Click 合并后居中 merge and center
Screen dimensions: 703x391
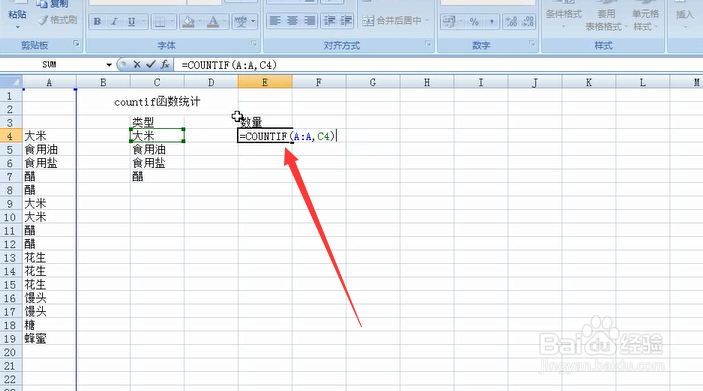392,21
